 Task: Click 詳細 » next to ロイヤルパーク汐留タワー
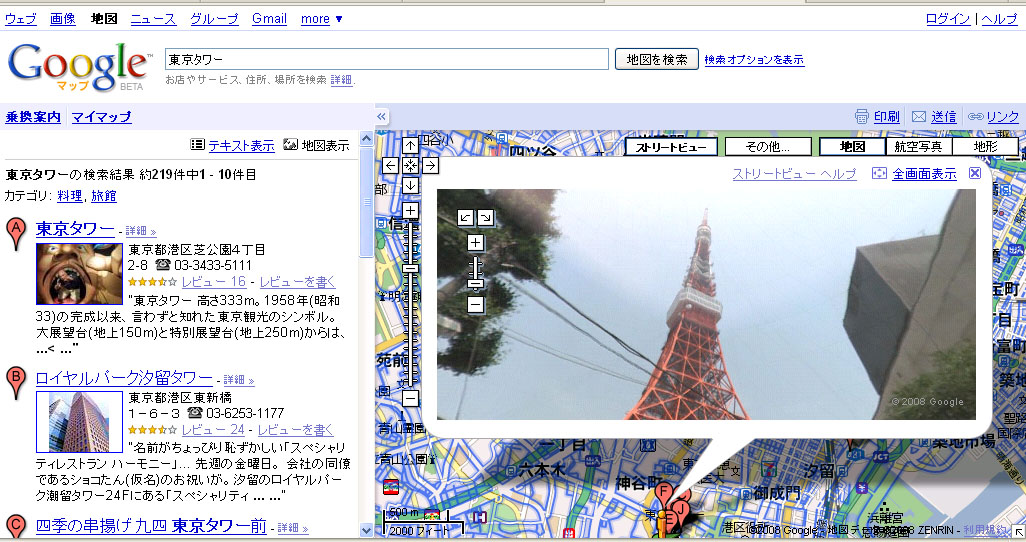tap(239, 380)
